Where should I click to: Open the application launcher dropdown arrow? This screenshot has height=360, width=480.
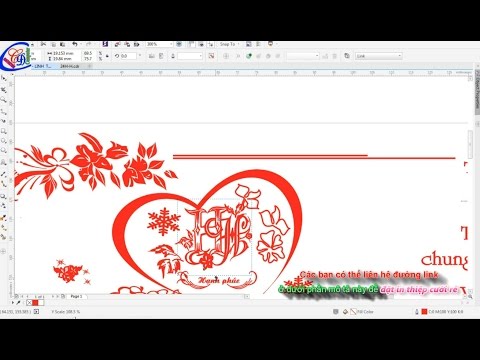click(276, 44)
